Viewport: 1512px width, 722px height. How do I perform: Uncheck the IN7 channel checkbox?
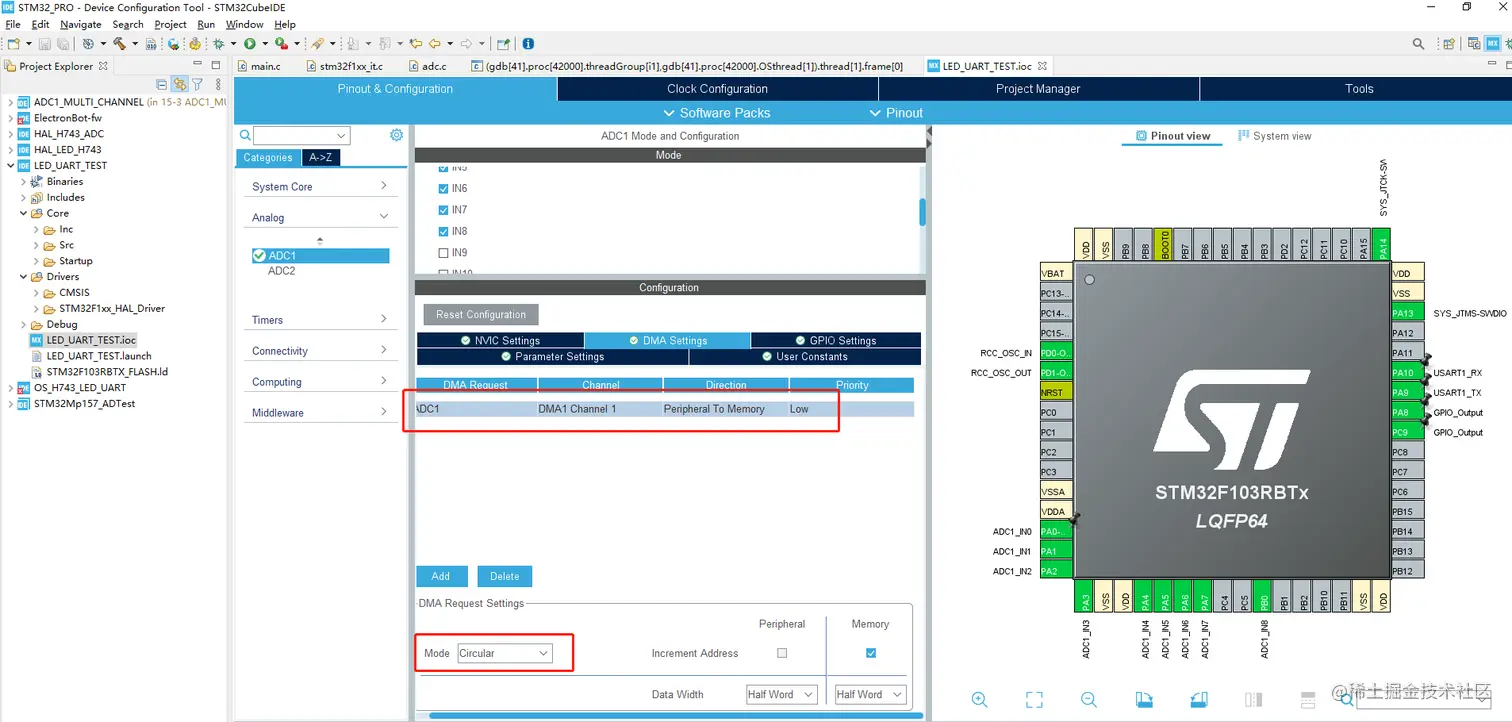[444, 210]
